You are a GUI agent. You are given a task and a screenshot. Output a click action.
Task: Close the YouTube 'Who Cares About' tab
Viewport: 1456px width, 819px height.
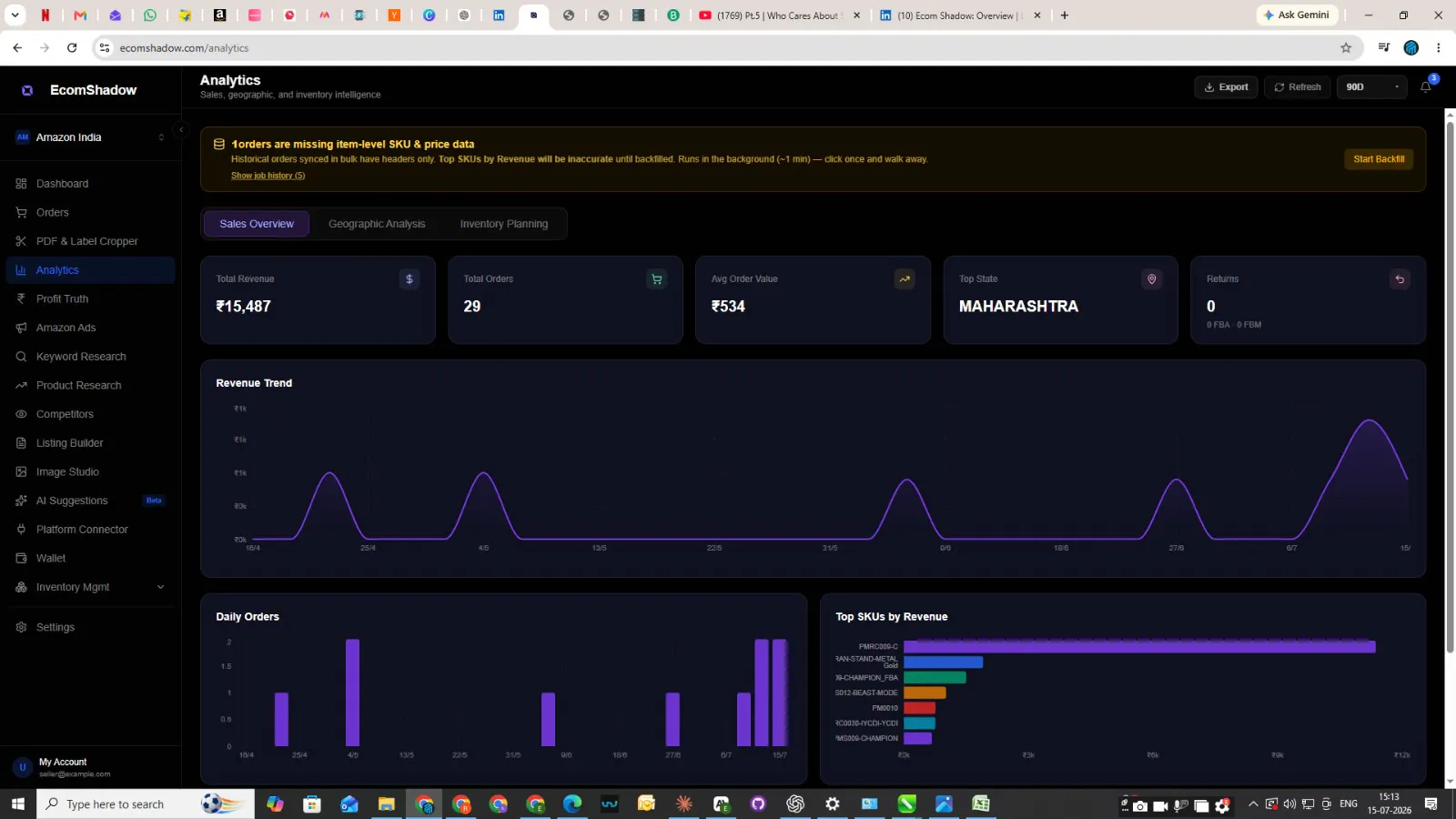point(856,15)
